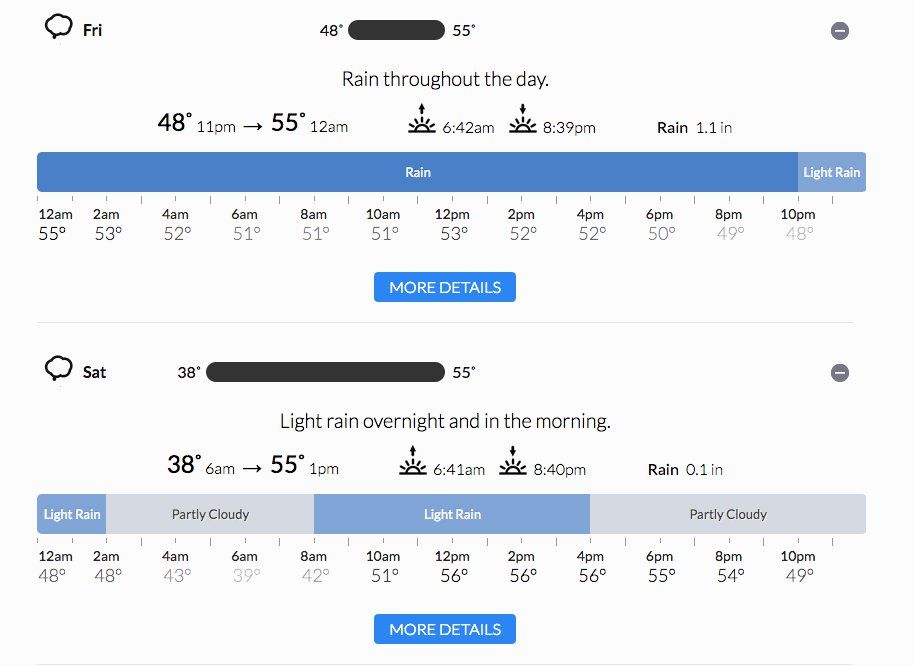
Task: Select Friday's Light Rain timeline segment
Action: 831,172
